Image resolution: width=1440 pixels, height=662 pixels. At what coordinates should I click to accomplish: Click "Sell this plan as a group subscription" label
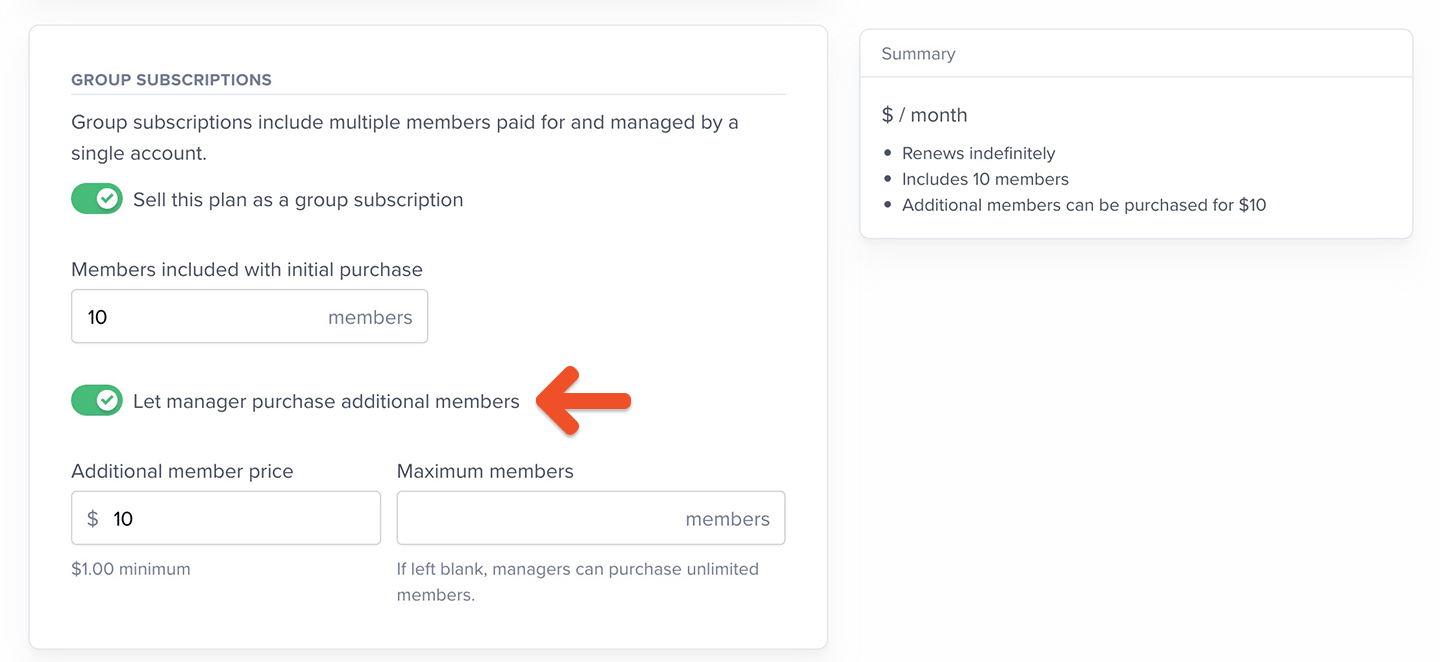tap(298, 200)
